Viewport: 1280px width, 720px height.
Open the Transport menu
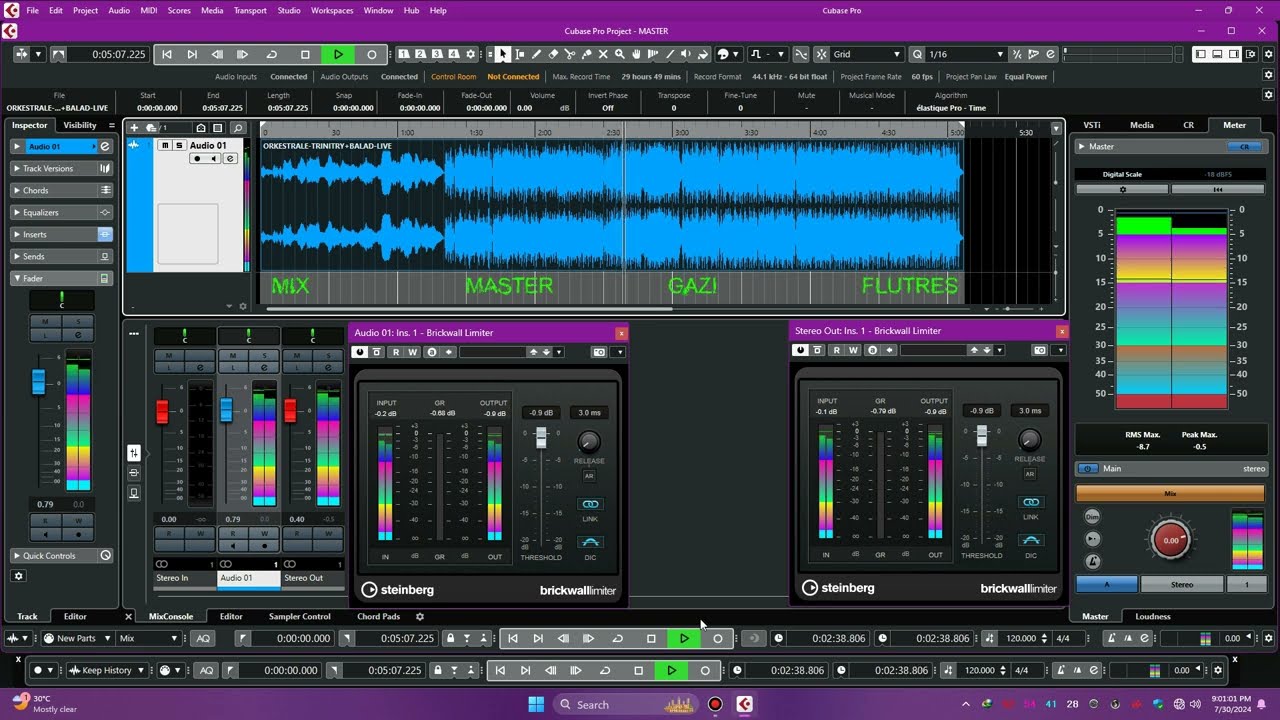point(249,10)
